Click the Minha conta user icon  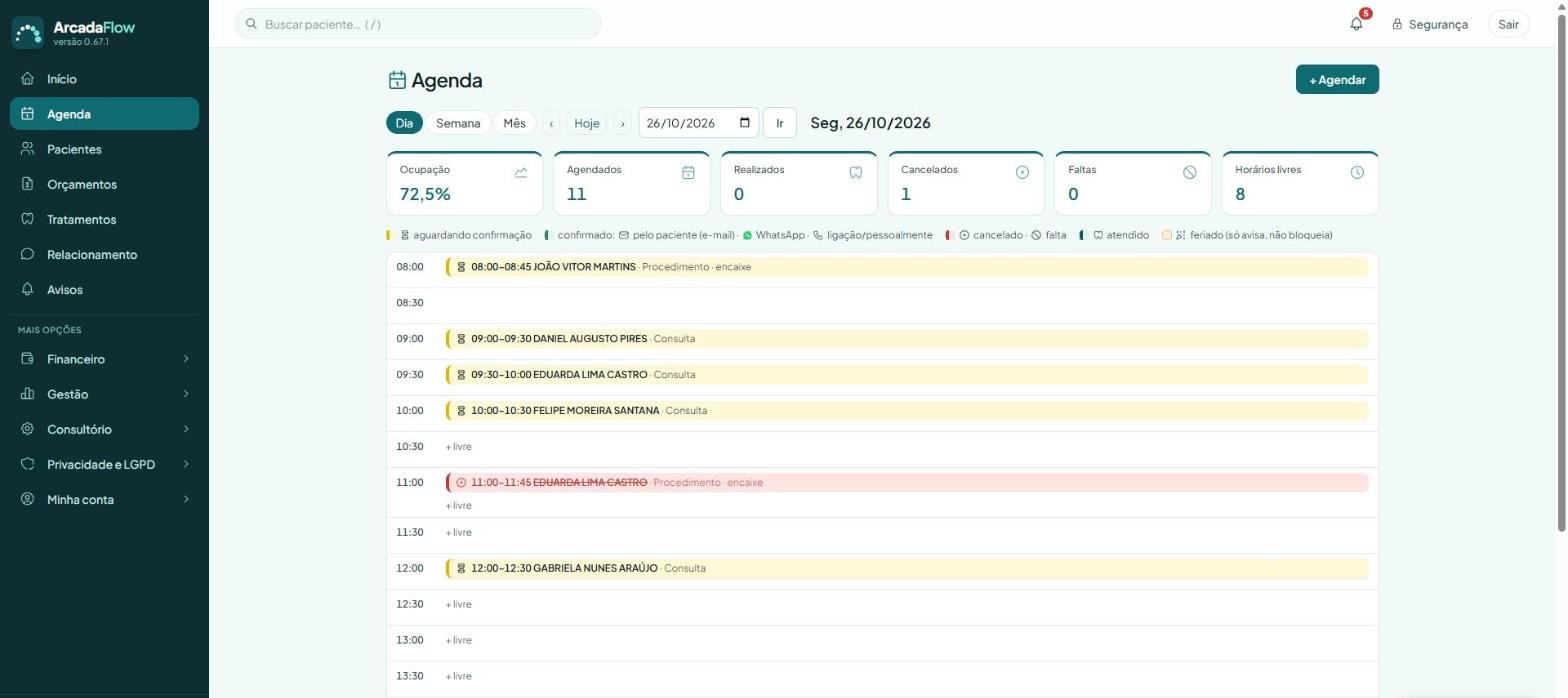[x=28, y=498]
